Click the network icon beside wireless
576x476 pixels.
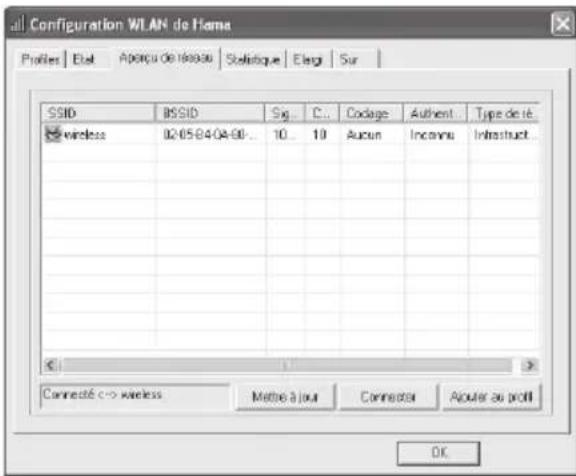(53, 134)
